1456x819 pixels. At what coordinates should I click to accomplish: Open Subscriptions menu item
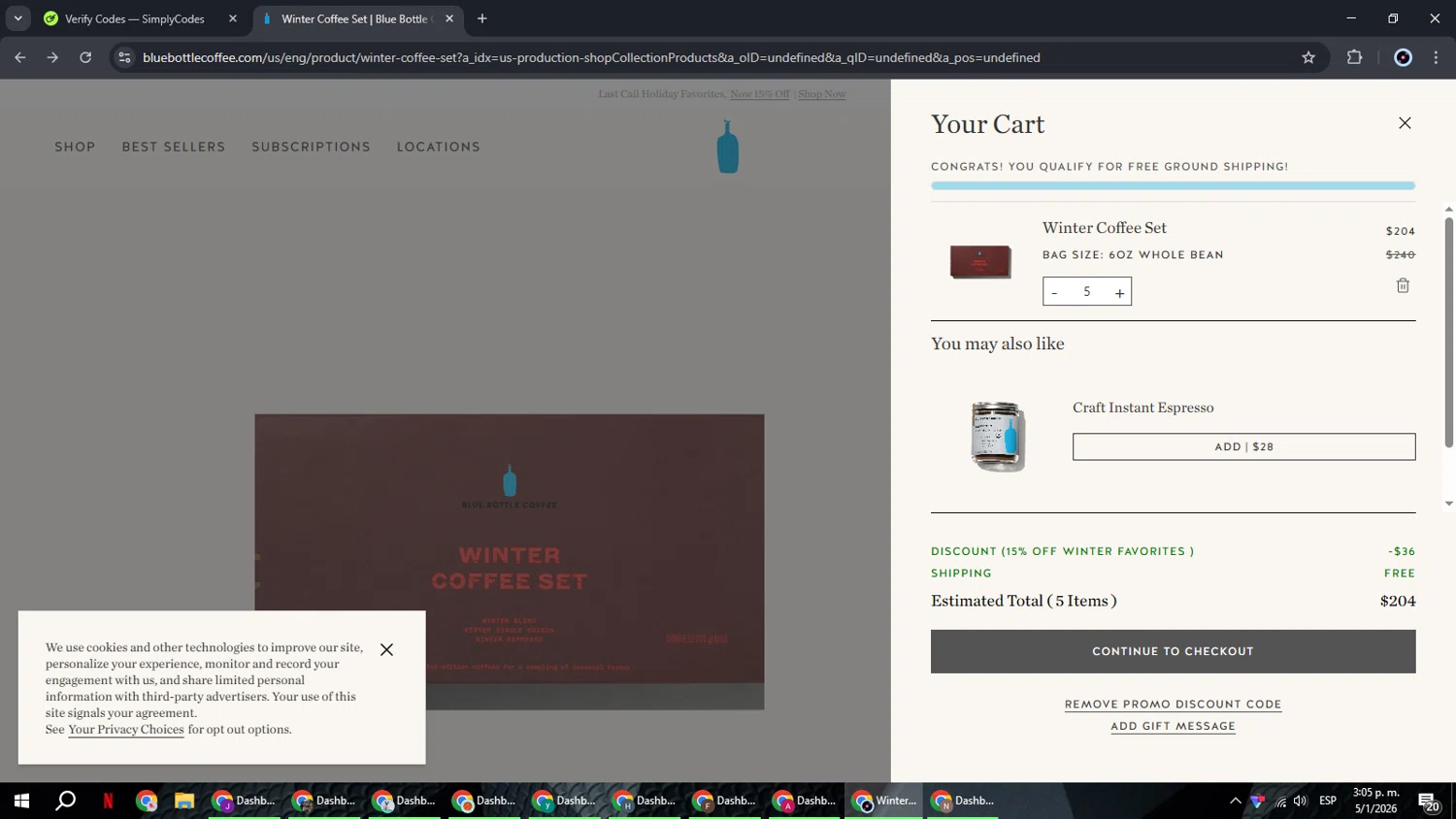click(x=311, y=147)
